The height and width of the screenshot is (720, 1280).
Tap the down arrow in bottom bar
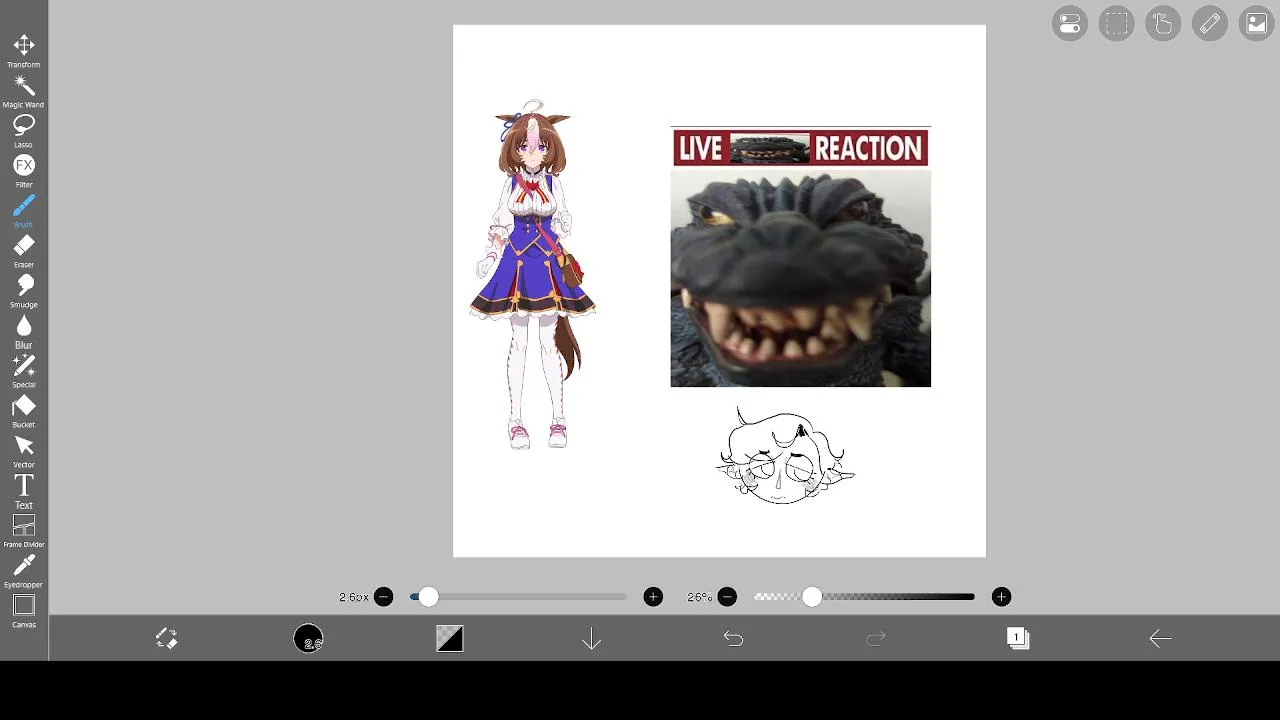(592, 638)
